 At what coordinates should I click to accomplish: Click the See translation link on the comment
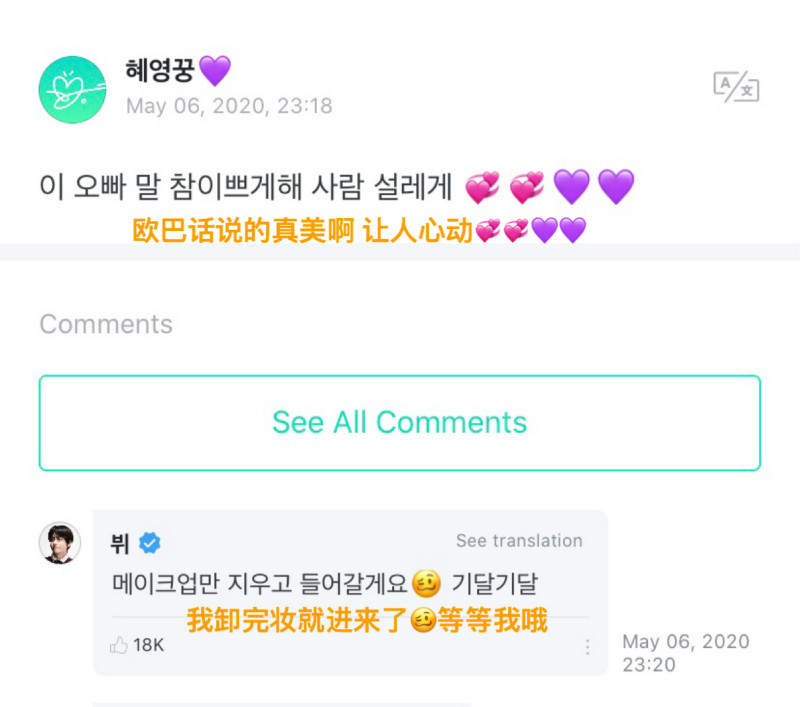pyautogui.click(x=519, y=541)
